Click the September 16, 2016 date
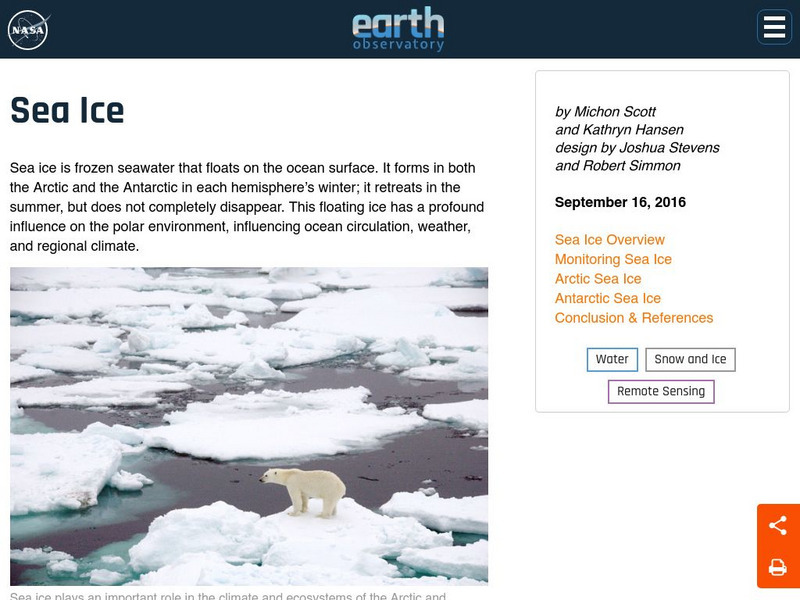800x600 pixels. click(x=620, y=202)
